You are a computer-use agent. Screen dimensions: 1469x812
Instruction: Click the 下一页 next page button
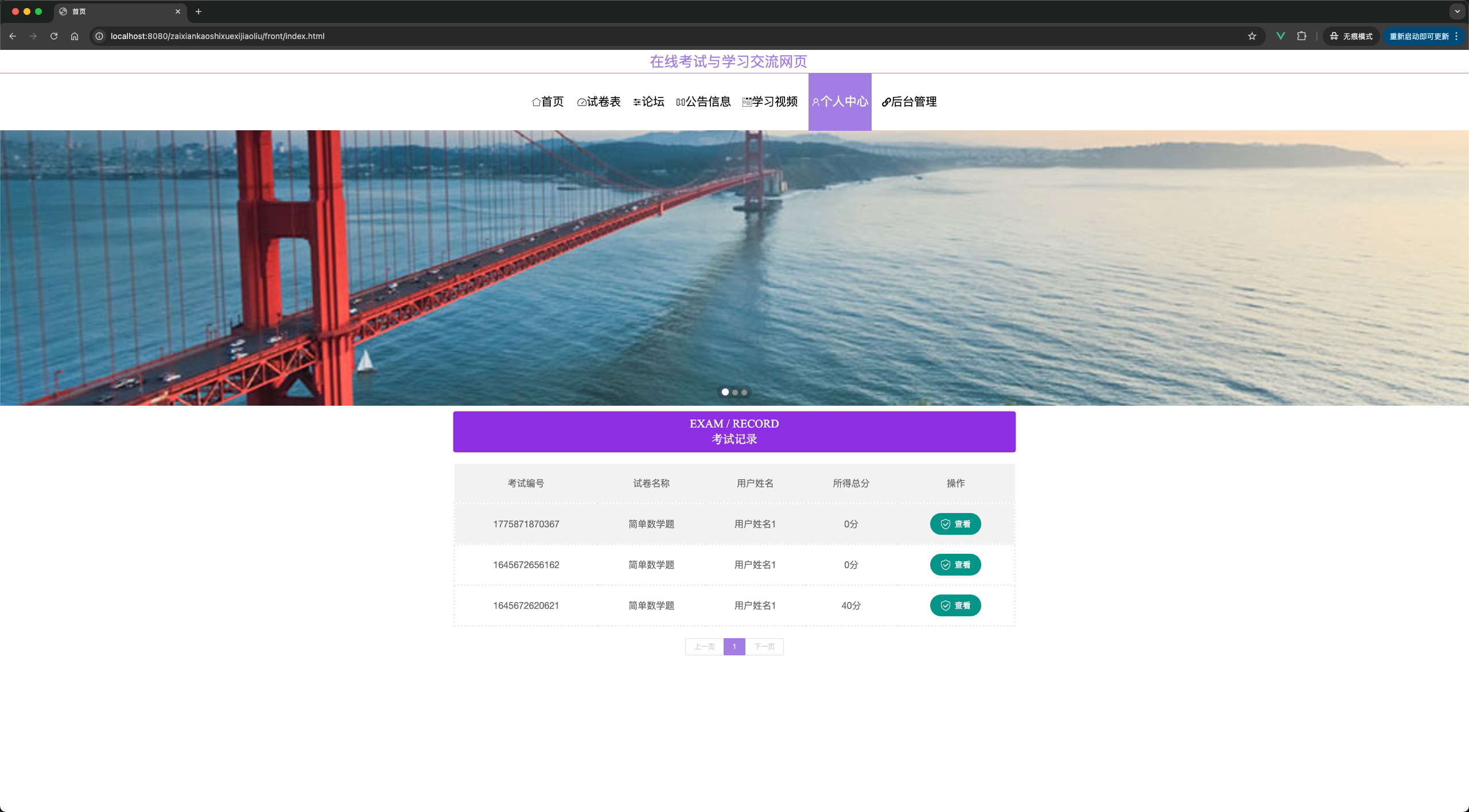(764, 647)
